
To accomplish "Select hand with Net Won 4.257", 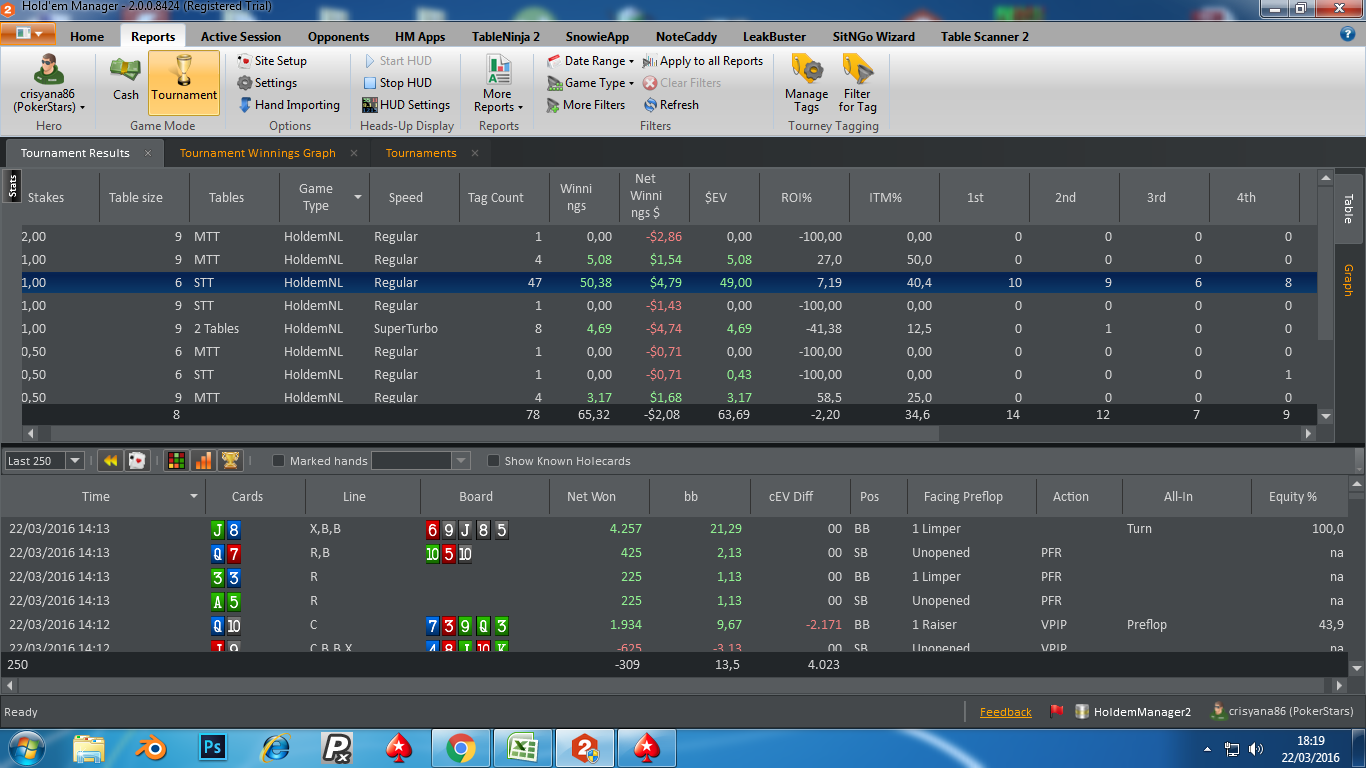I will point(674,529).
